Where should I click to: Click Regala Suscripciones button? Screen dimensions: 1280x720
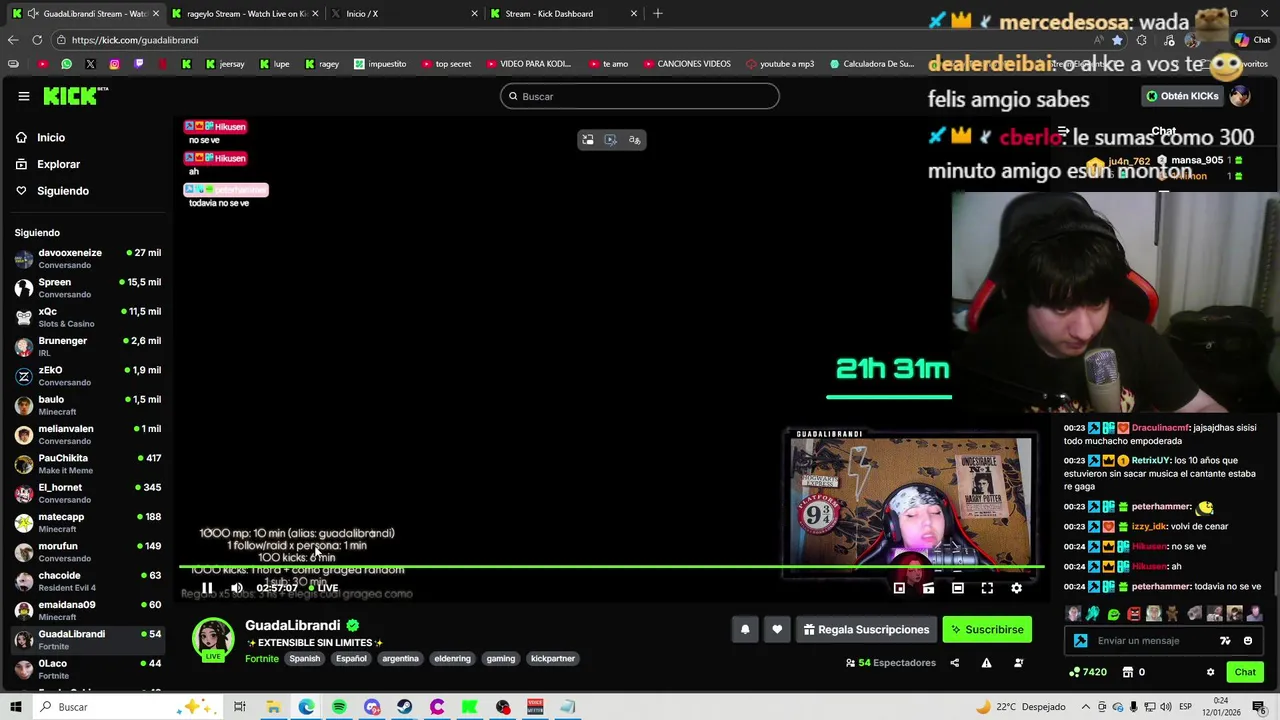click(x=866, y=629)
